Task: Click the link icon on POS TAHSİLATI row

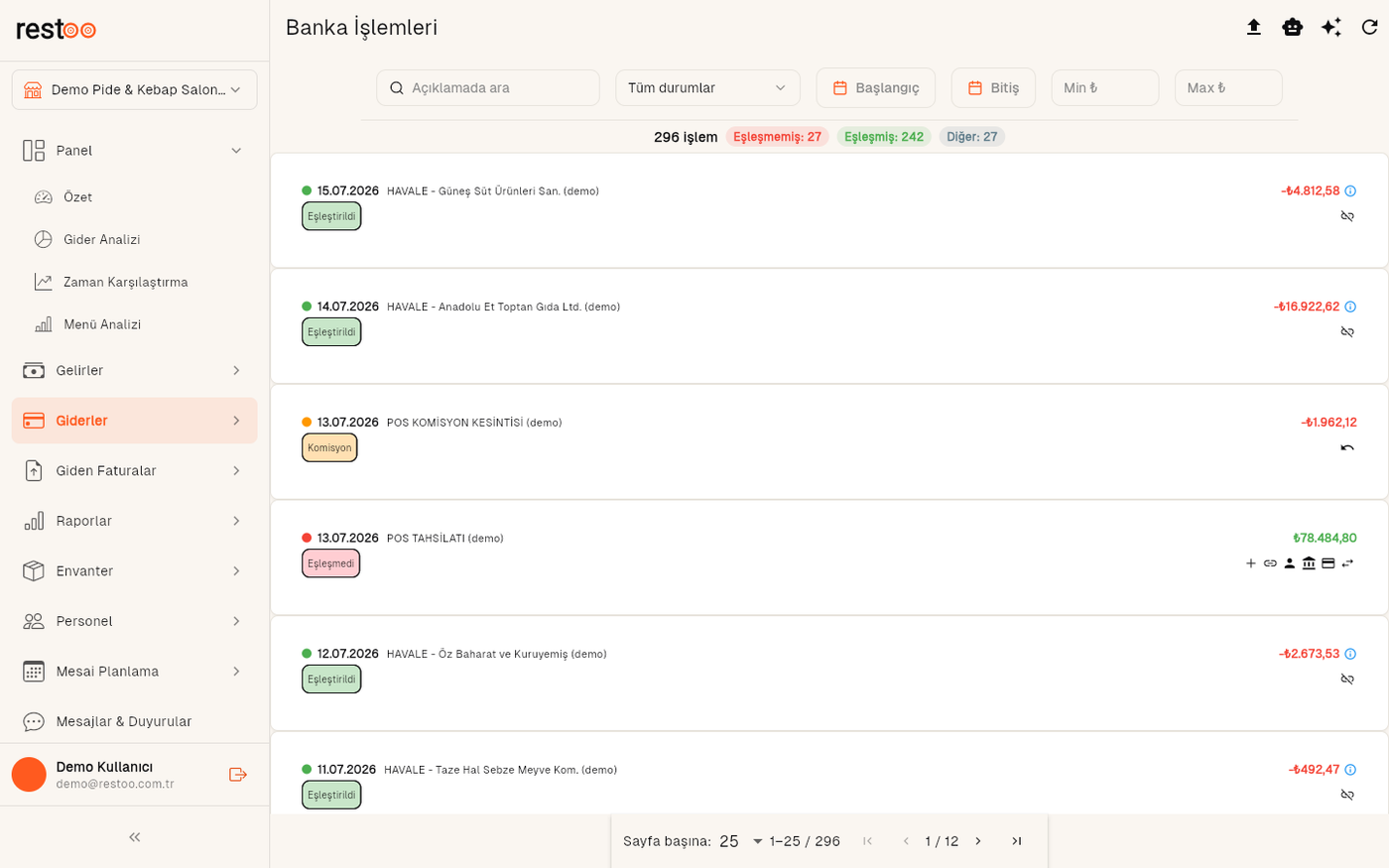Action: (1270, 563)
